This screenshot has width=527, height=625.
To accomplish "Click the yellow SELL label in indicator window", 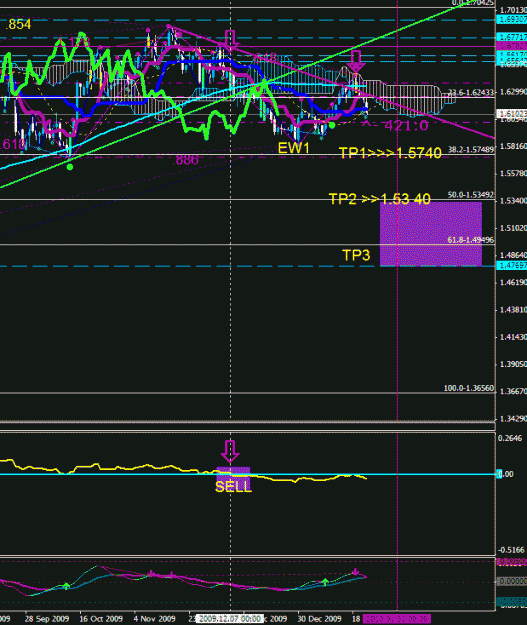I will 233,487.
